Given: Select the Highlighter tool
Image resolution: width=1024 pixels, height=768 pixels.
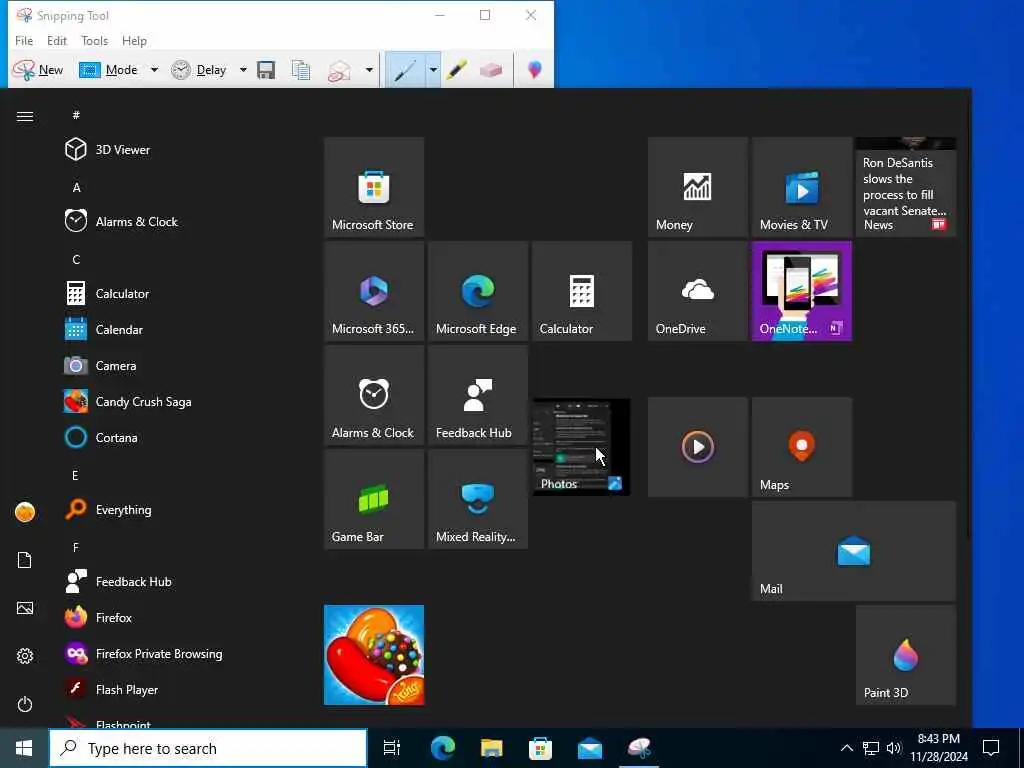Looking at the screenshot, I should click(x=456, y=70).
